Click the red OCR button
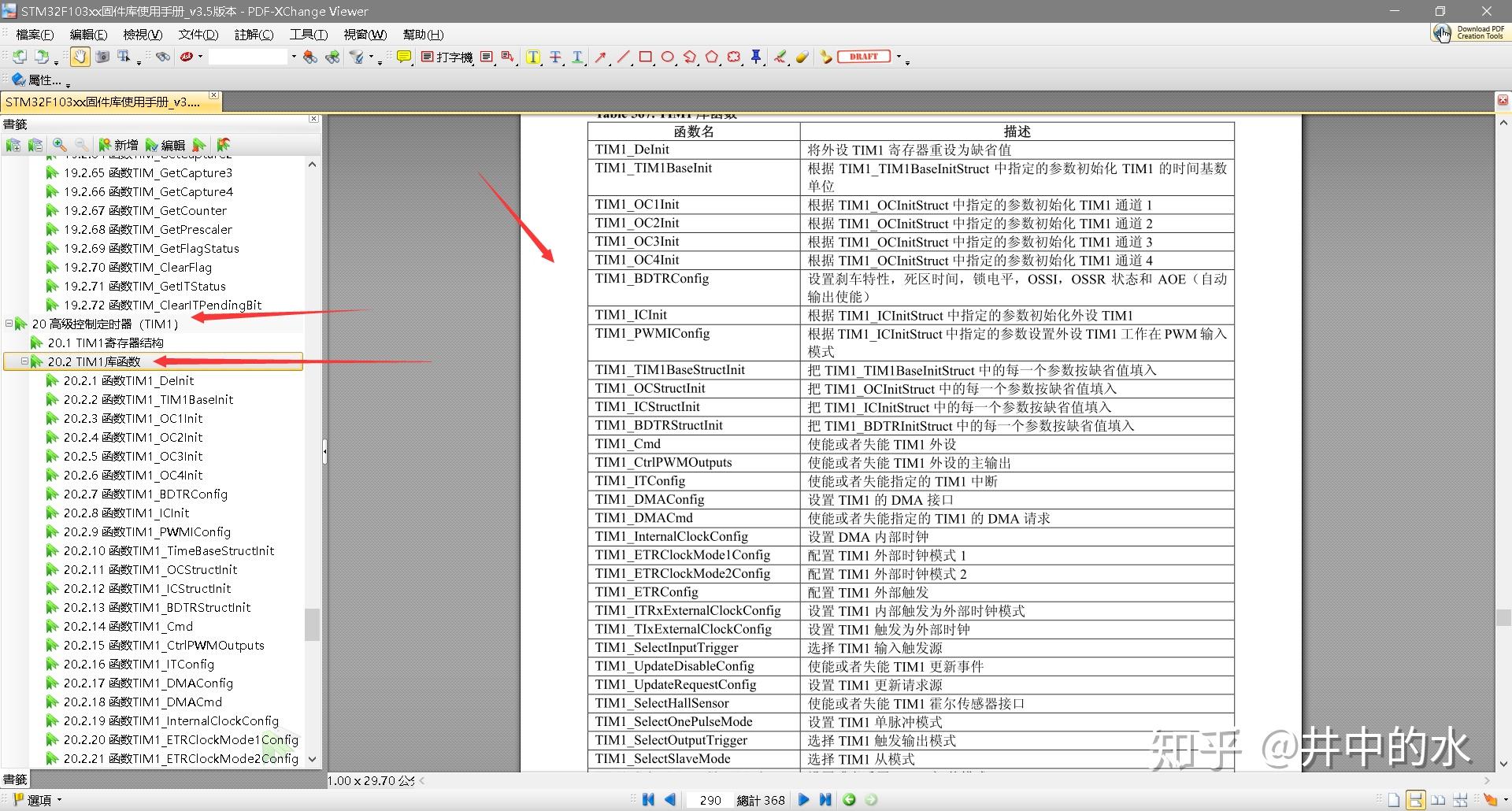1512x811 pixels. (x=187, y=57)
